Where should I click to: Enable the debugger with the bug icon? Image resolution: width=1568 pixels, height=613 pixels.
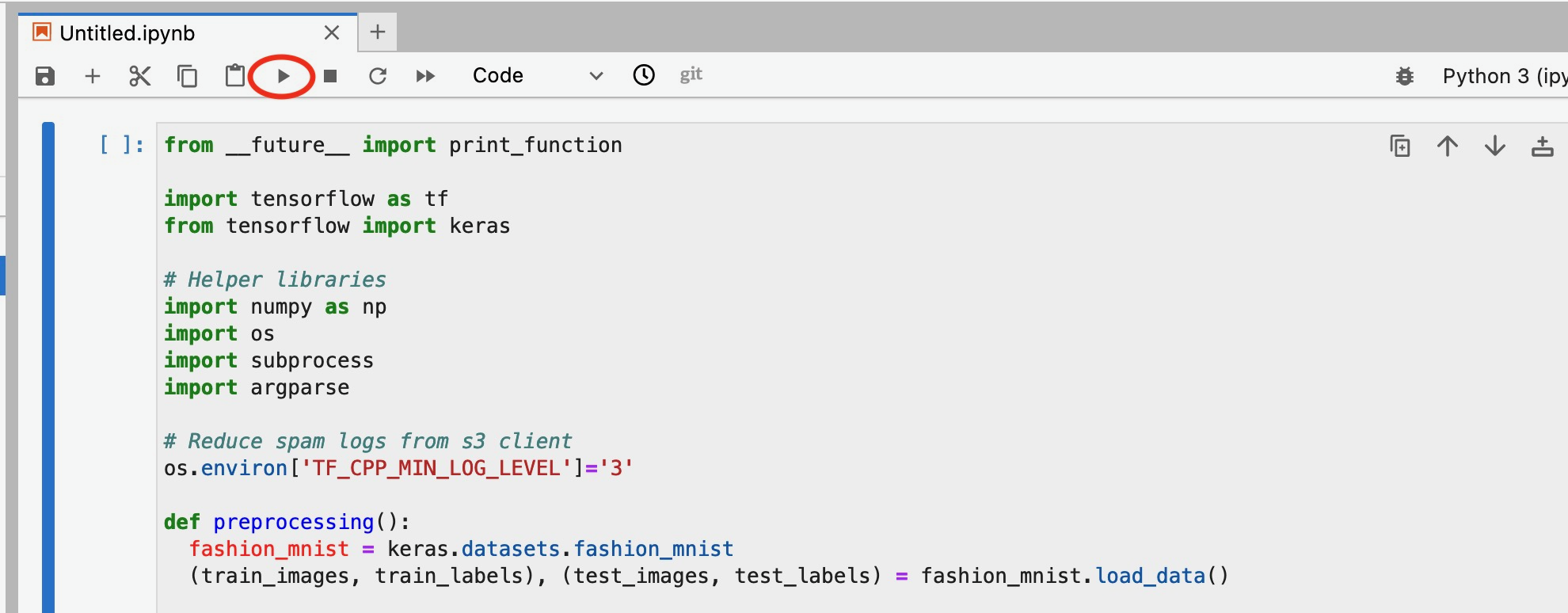pyautogui.click(x=1405, y=76)
